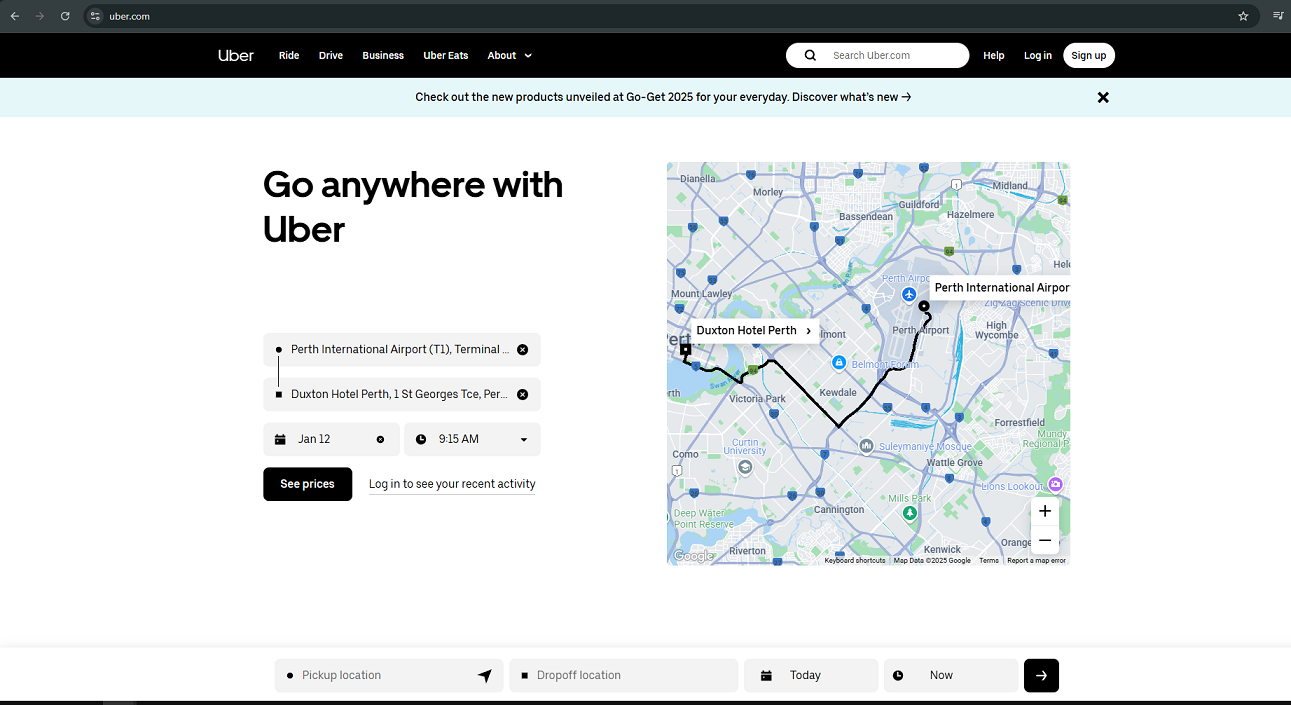Open the Today date selector in bottom bar
The image size is (1291, 705).
tap(811, 675)
